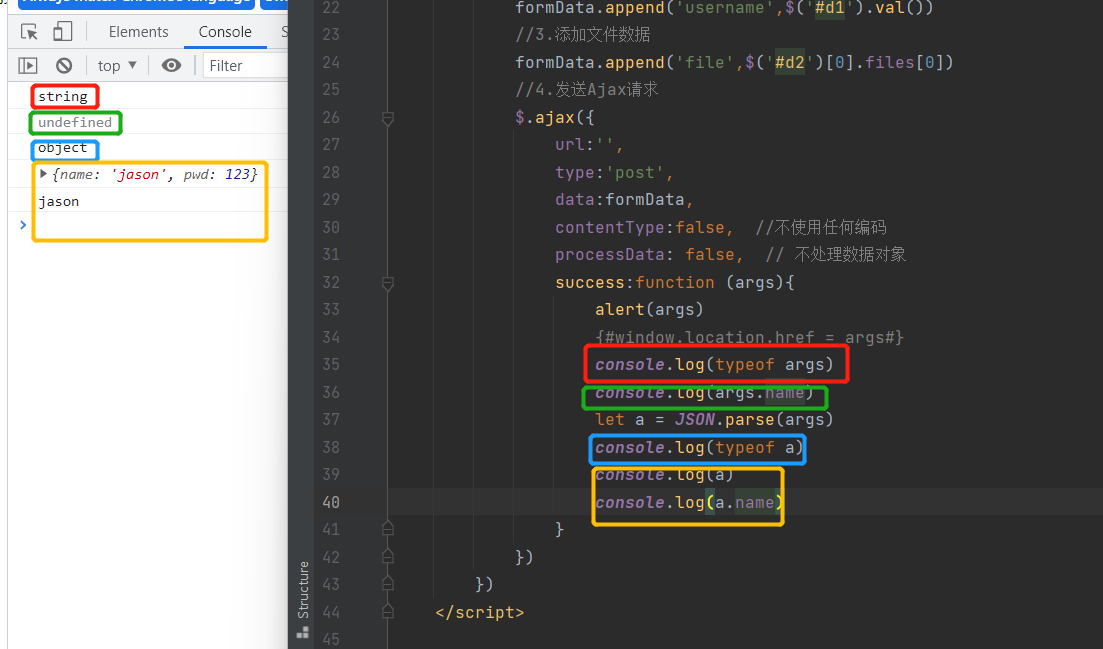
Task: Click the console prompt chevron
Action: coord(23,225)
